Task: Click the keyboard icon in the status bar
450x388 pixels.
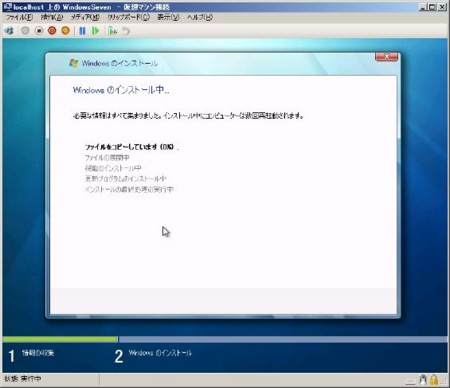Action: pos(411,380)
